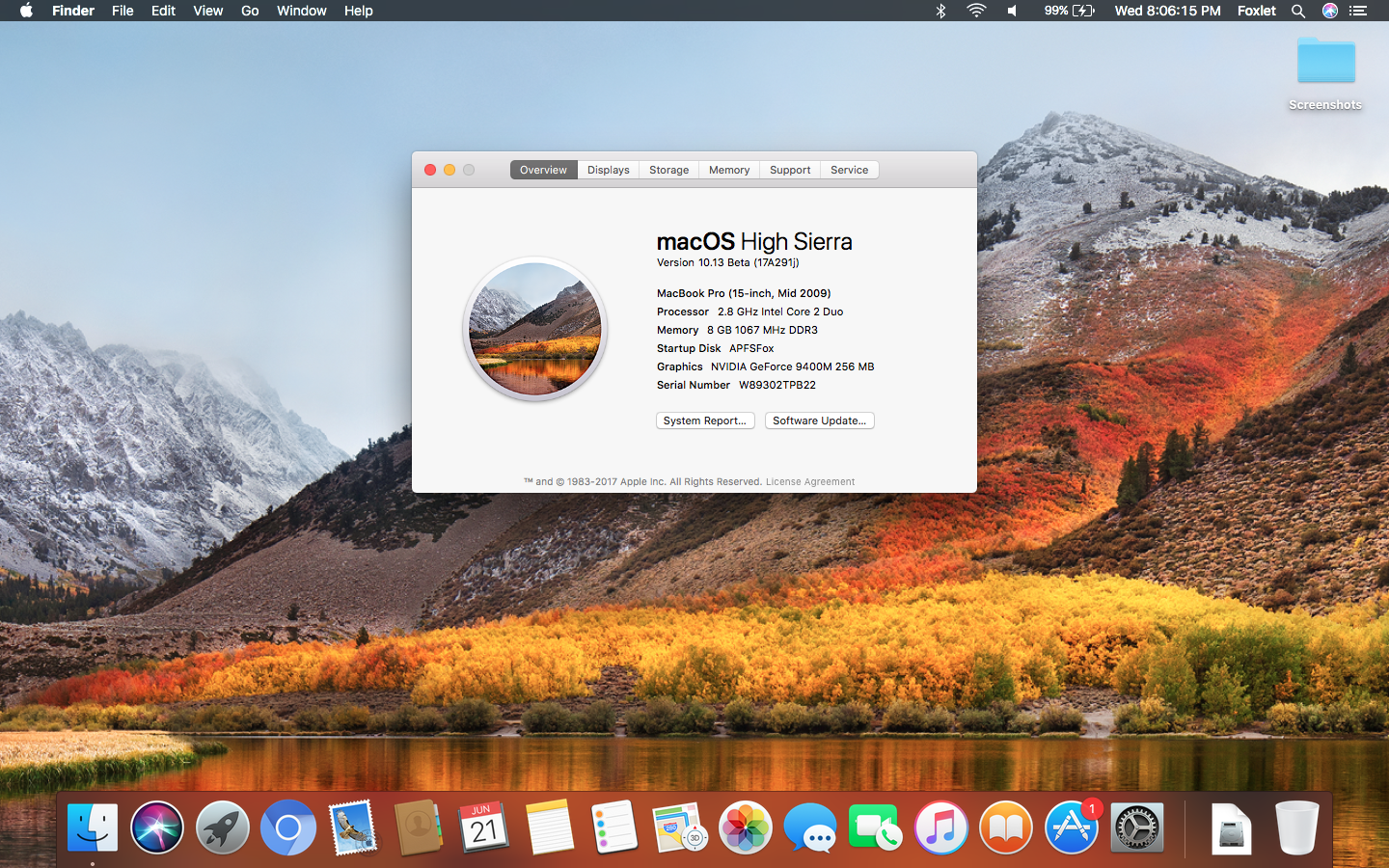Open System Preferences gear icon
Viewport: 1389px width, 868px height.
(x=1137, y=827)
